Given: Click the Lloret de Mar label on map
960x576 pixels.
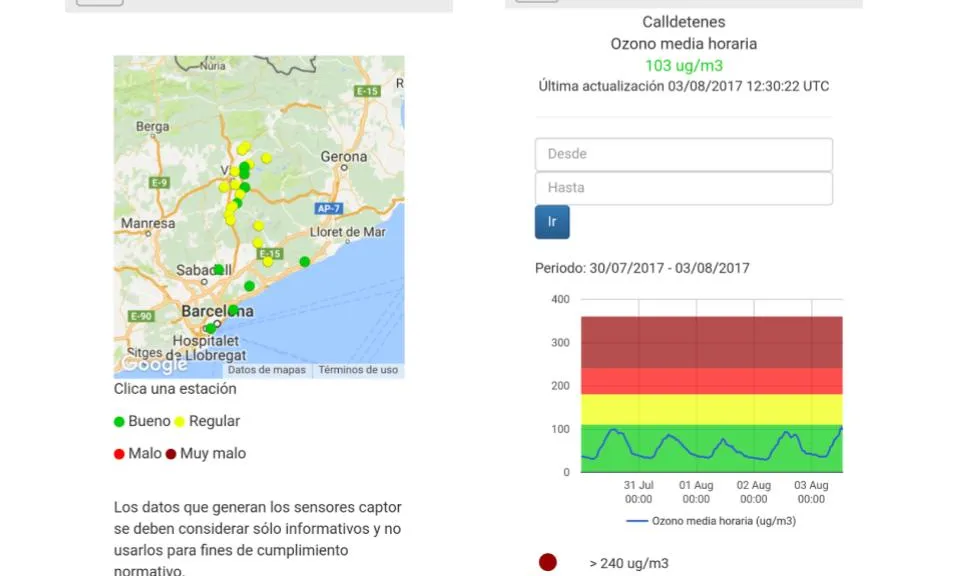Looking at the screenshot, I should click(x=348, y=232).
